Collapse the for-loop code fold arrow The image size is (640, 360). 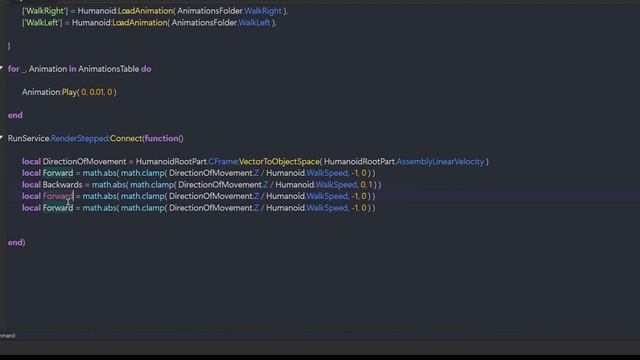(x=2, y=68)
